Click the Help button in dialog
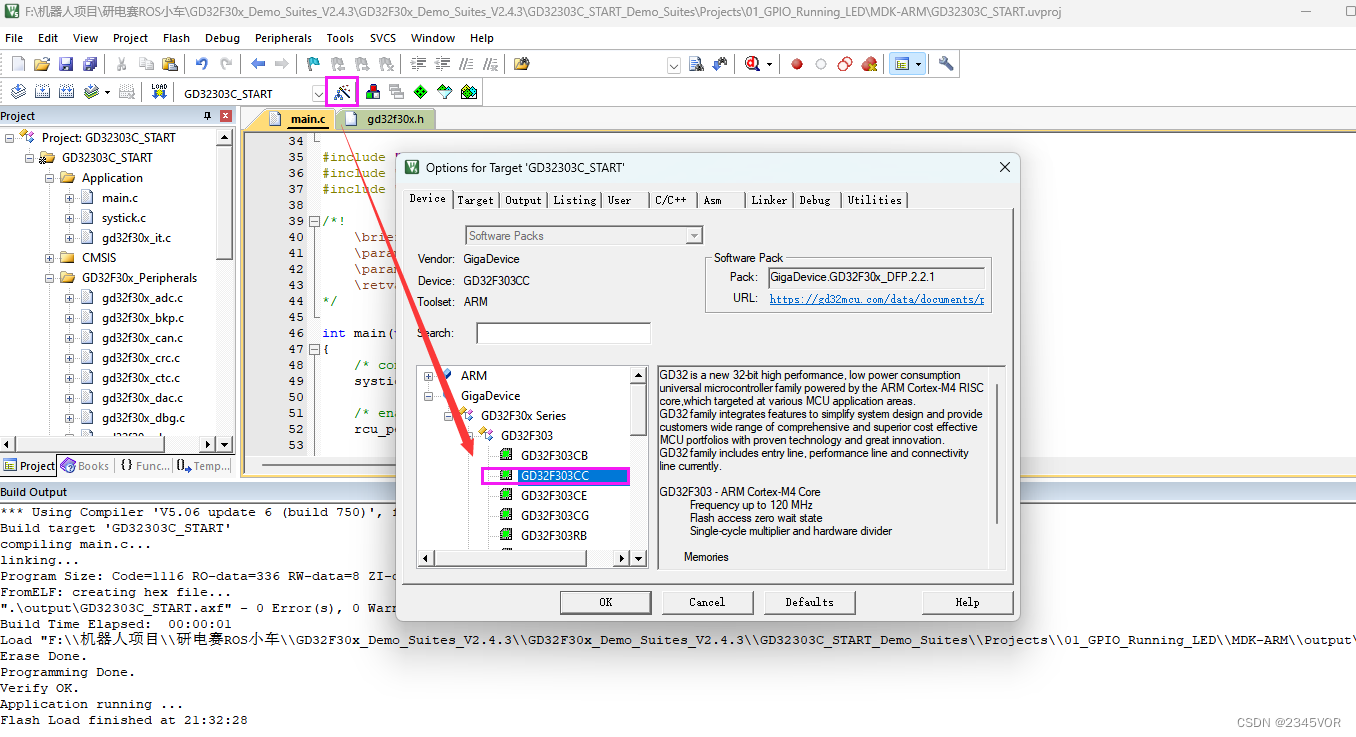Viewport: 1356px width, 737px height. [967, 602]
